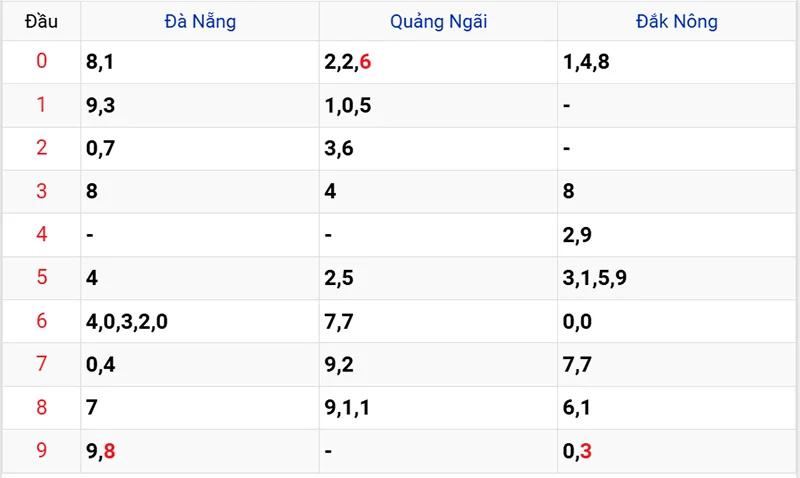Select row head number 7
The height and width of the screenshot is (478, 800).
[x=41, y=364]
